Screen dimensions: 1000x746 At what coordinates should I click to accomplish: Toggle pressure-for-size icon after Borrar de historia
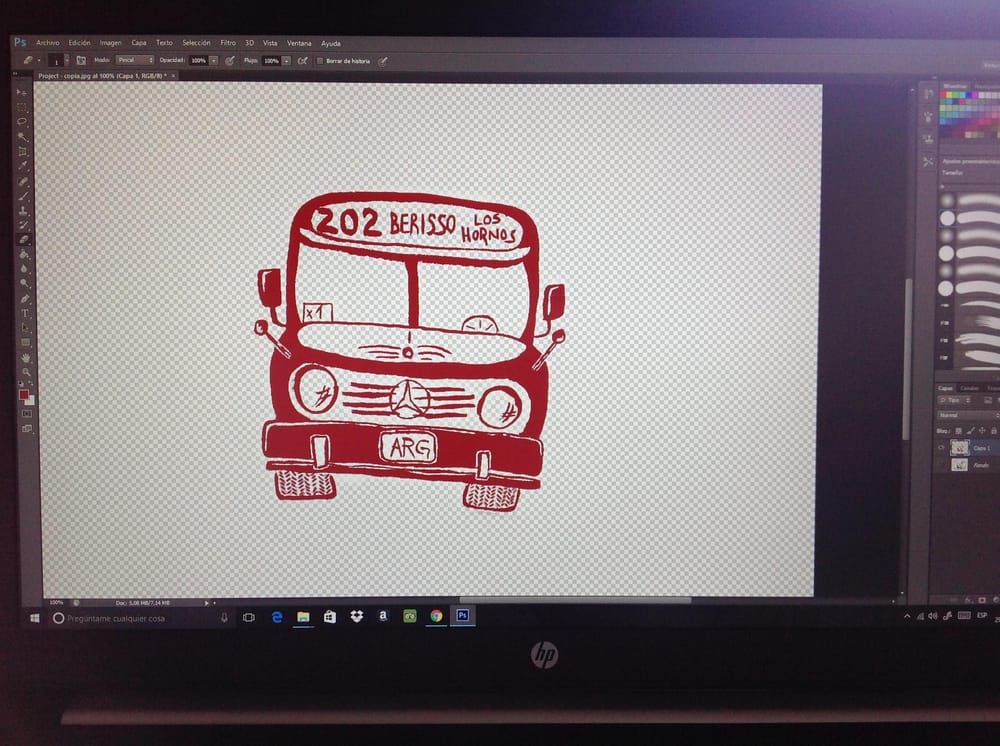(383, 61)
